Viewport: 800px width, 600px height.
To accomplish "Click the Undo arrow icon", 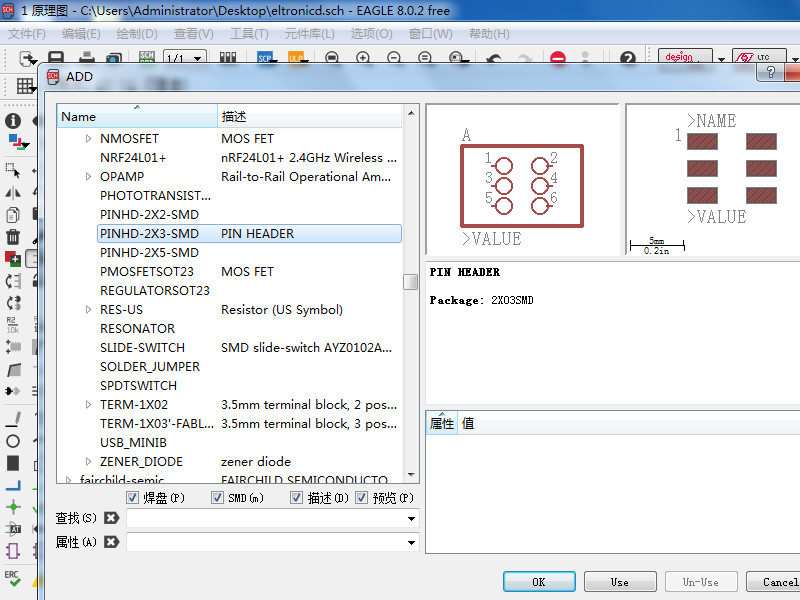I will [494, 58].
